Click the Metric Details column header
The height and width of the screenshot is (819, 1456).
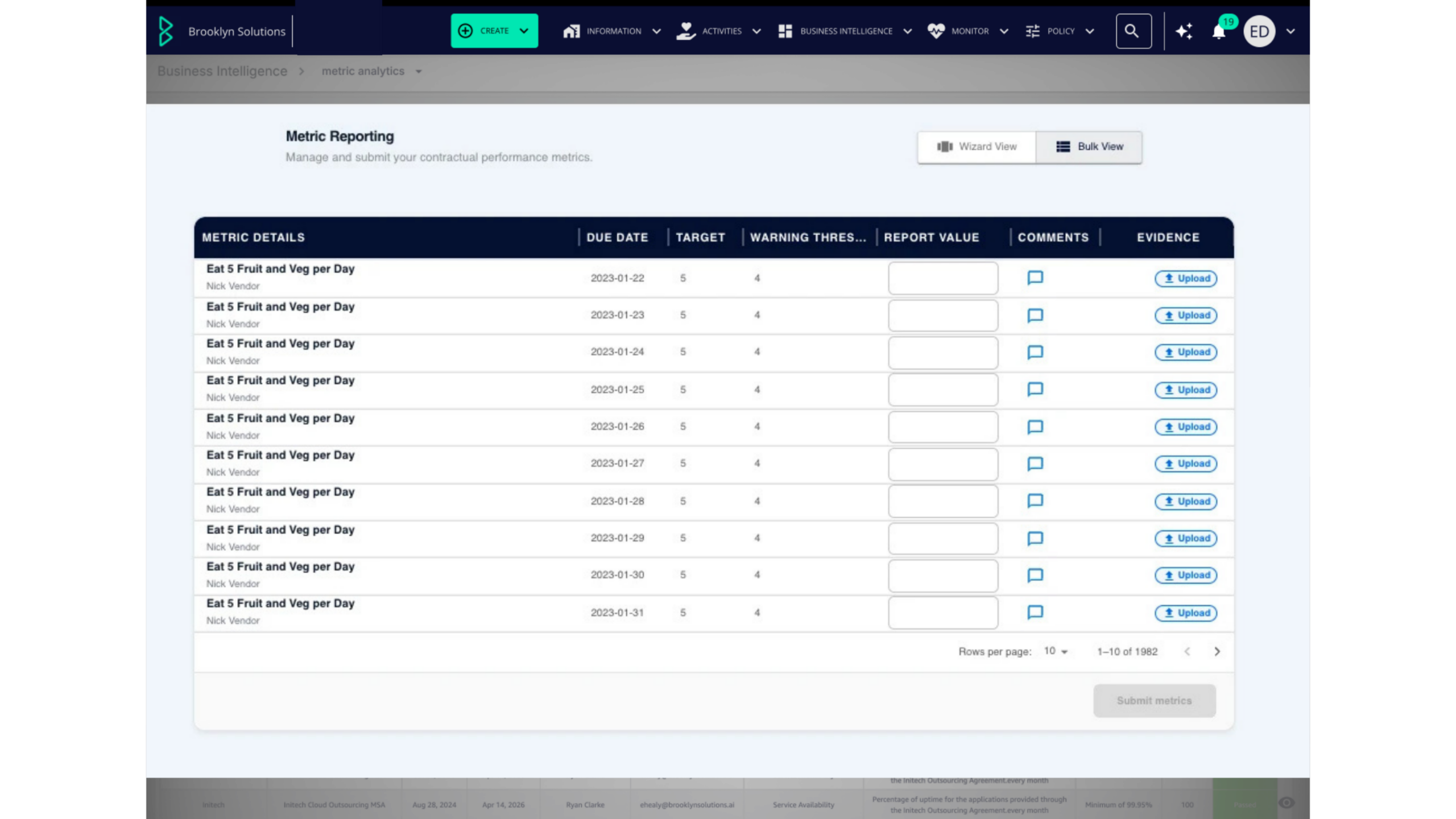253,237
